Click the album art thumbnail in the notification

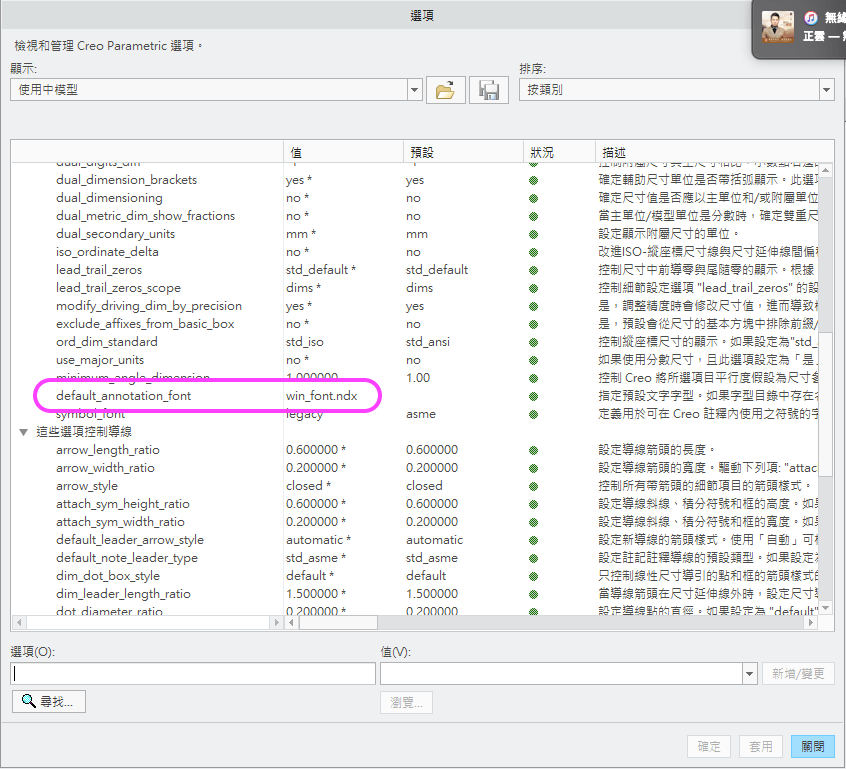point(777,27)
